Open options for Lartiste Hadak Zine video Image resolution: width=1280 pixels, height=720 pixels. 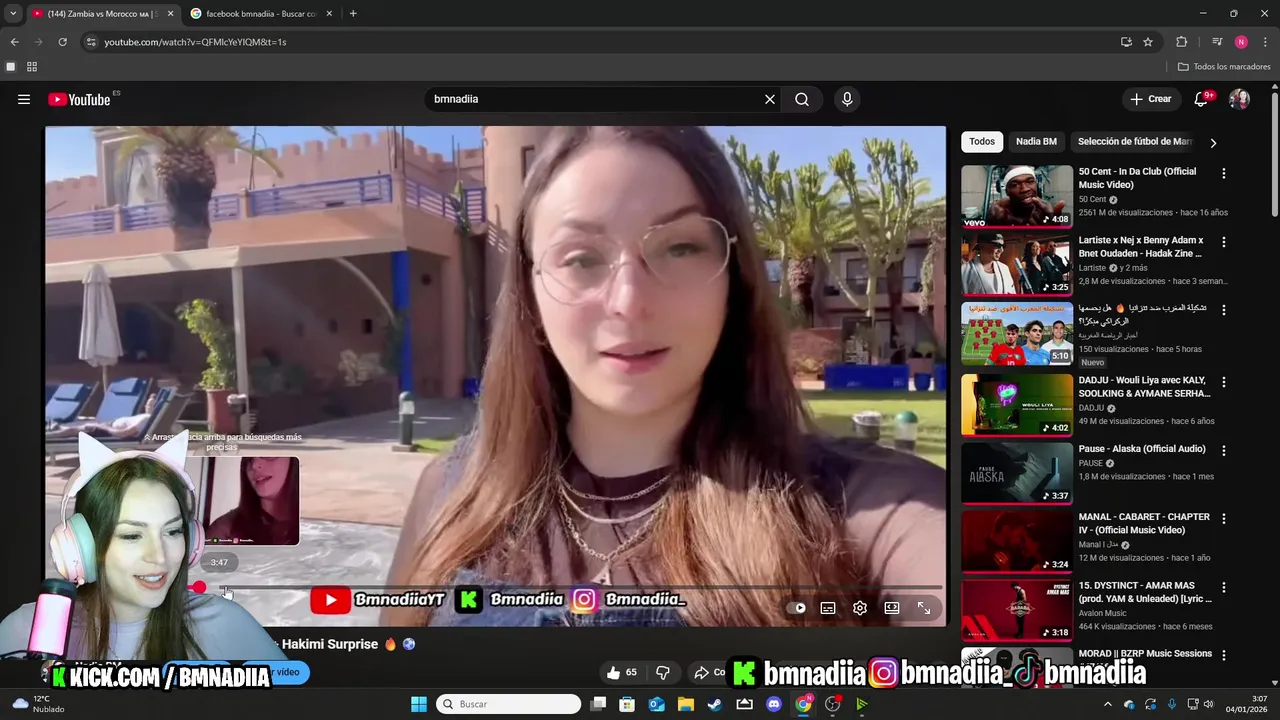pos(1223,242)
